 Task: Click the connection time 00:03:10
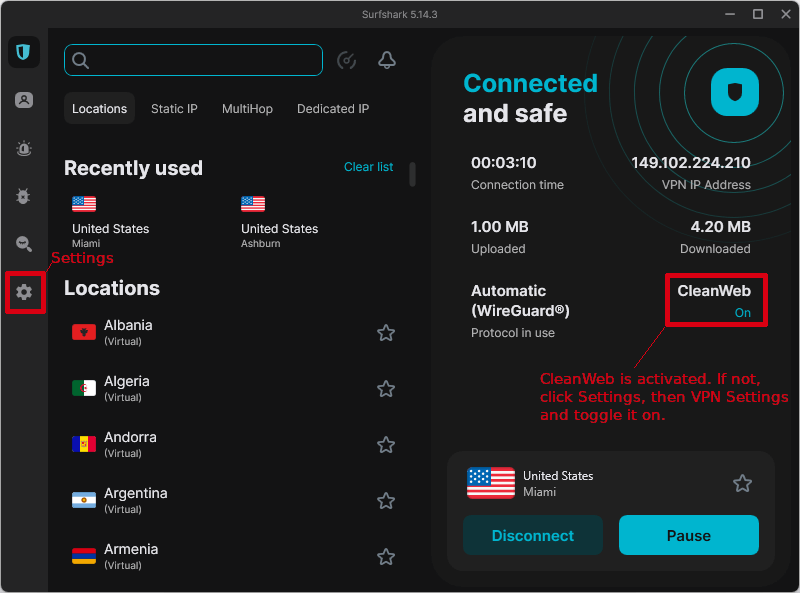(x=504, y=163)
